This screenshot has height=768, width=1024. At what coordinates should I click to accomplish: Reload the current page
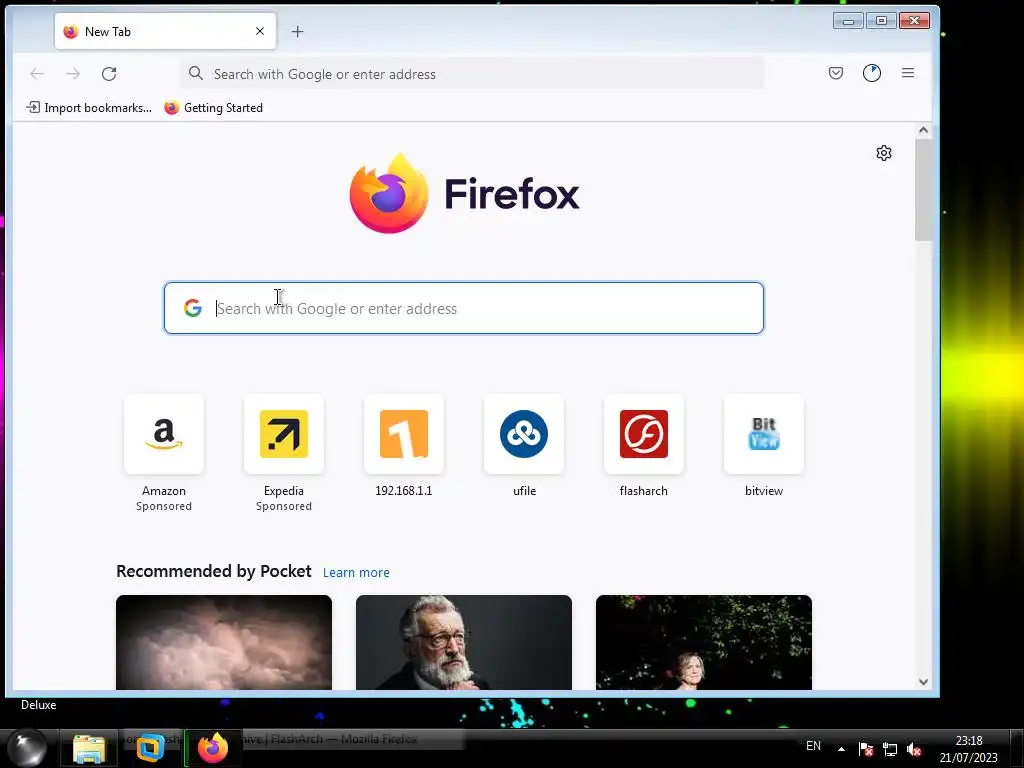(x=109, y=74)
